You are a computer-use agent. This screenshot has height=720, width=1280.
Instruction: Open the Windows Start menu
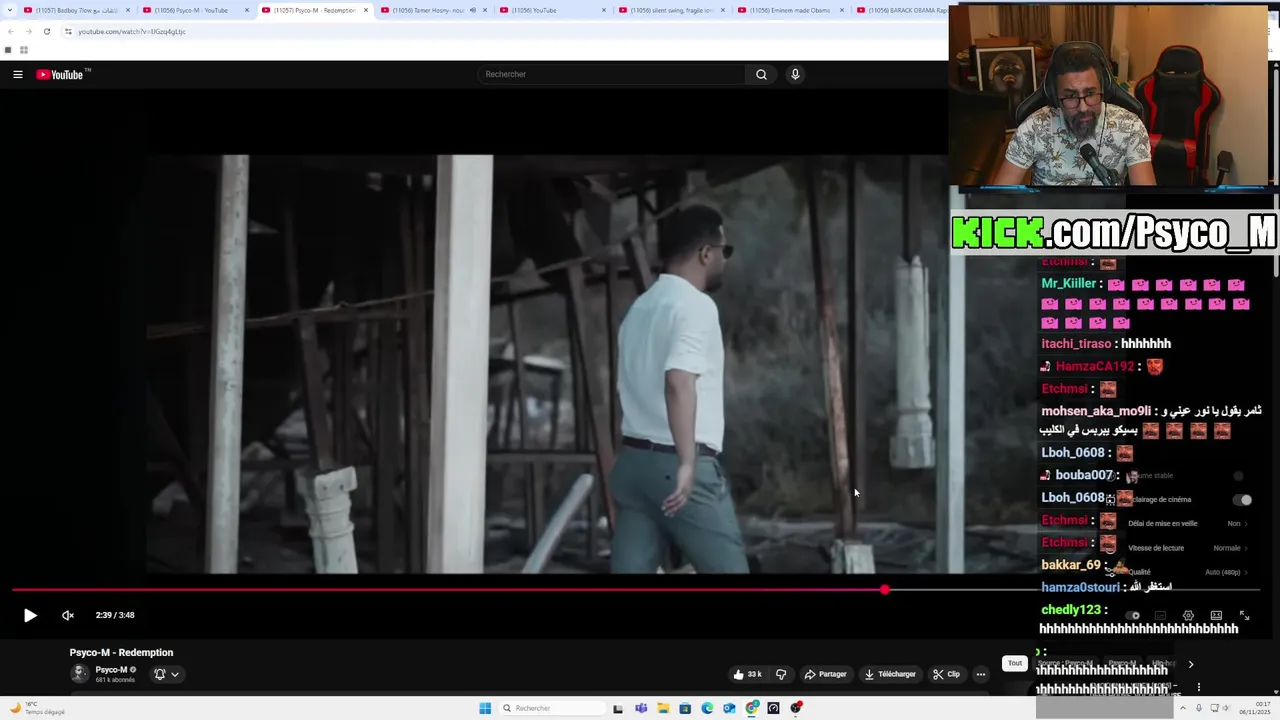[x=485, y=708]
